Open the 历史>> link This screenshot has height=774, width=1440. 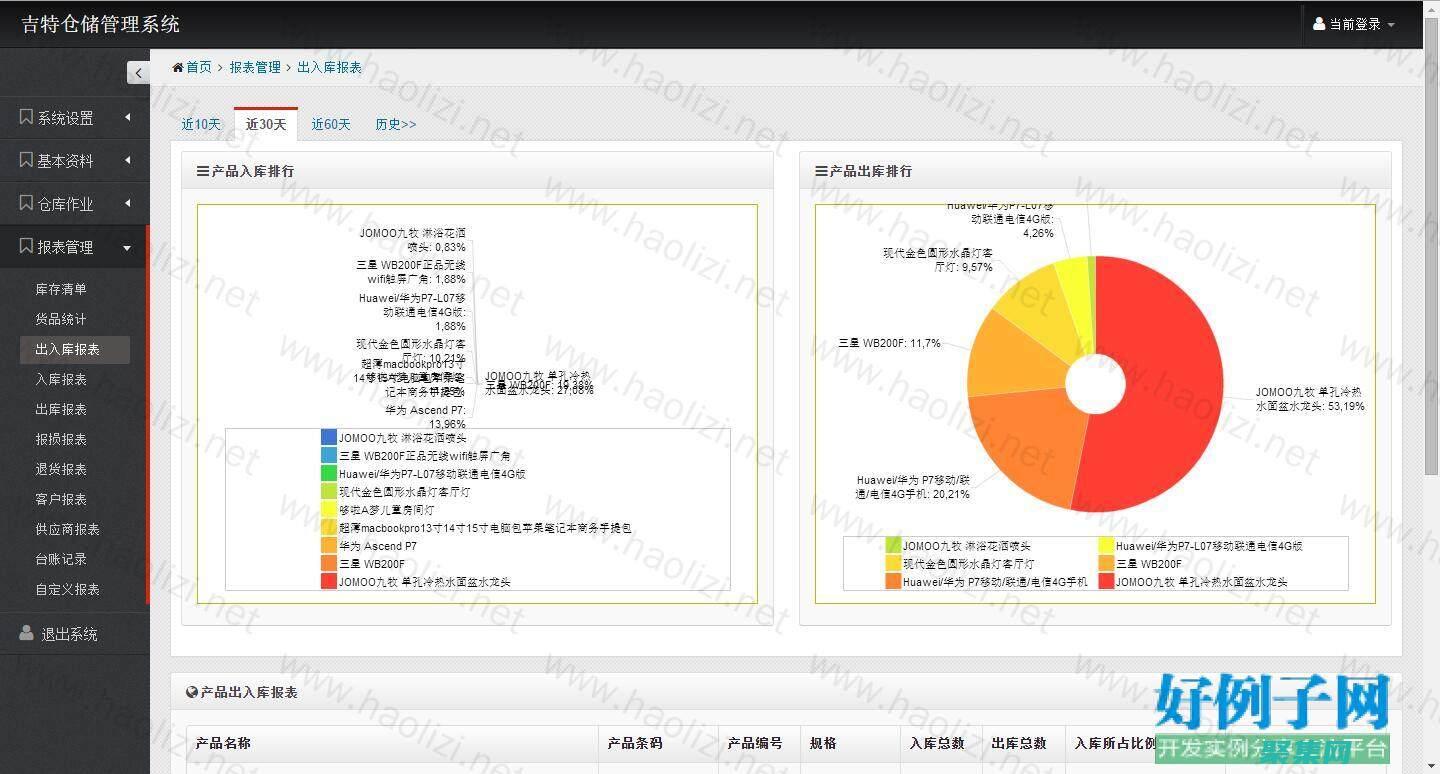click(x=395, y=124)
